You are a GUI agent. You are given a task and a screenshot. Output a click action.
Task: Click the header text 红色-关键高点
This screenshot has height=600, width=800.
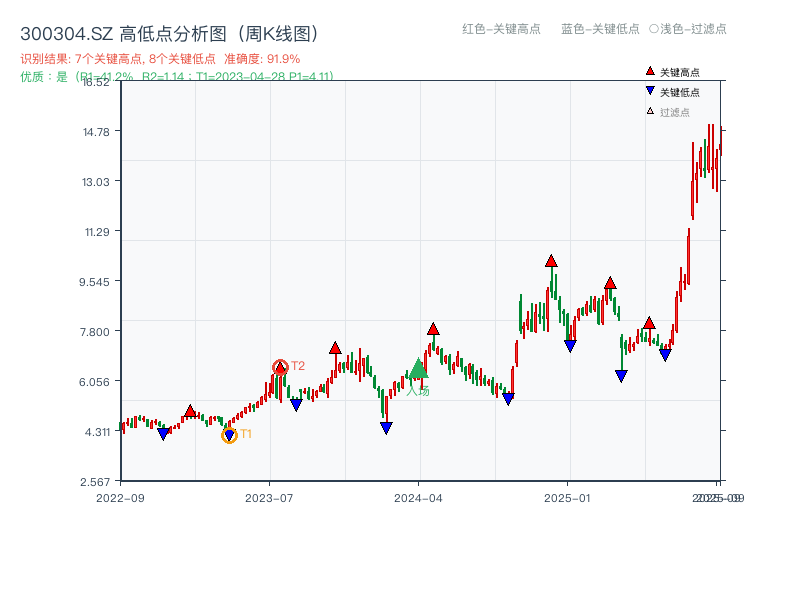click(501, 29)
